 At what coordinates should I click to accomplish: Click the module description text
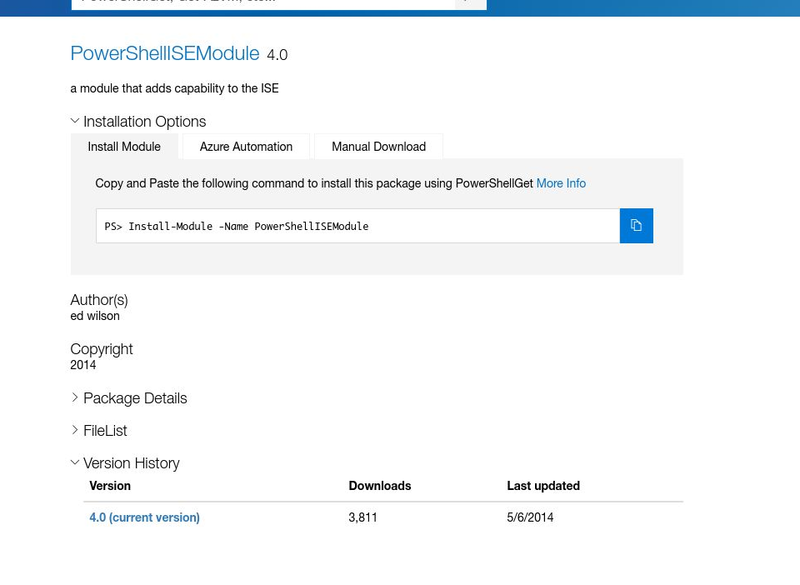174,88
